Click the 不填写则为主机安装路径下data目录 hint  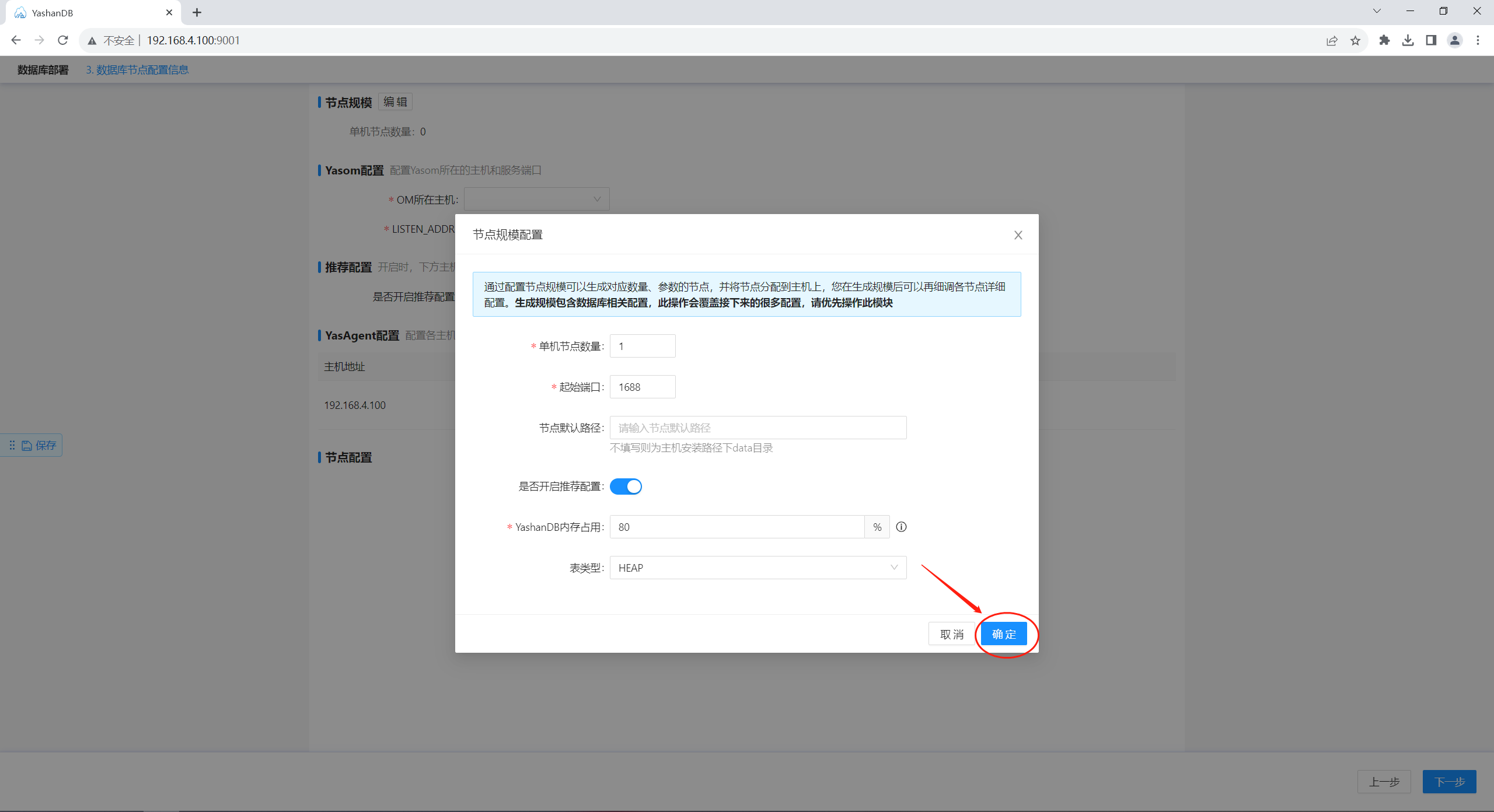click(692, 448)
